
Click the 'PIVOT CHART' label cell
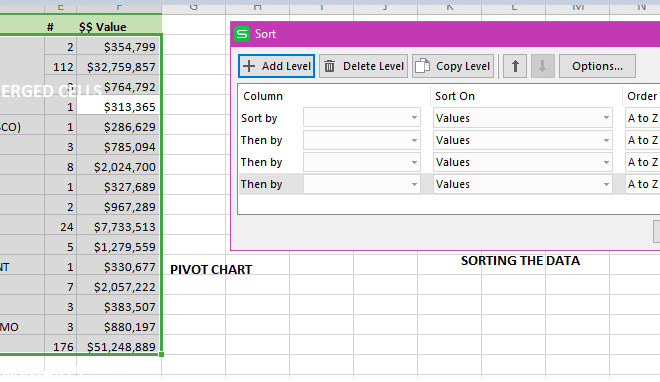(x=211, y=270)
